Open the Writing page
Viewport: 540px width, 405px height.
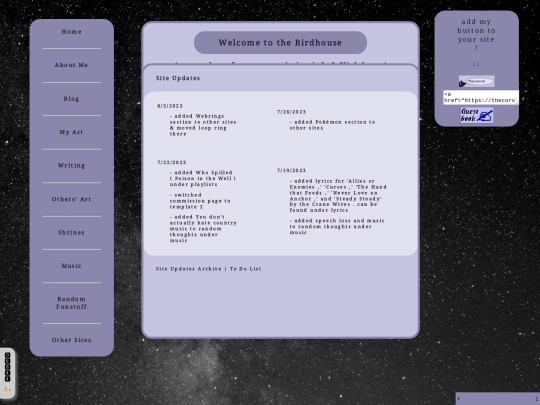pos(72,166)
